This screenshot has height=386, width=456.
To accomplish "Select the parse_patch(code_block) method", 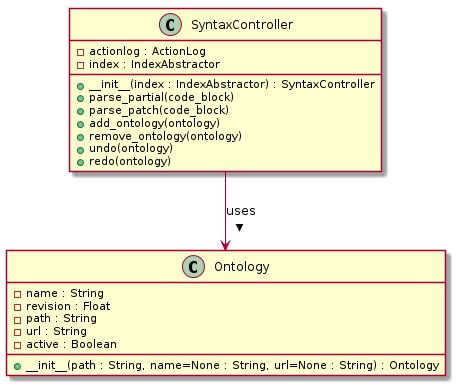I will pyautogui.click(x=159, y=110).
